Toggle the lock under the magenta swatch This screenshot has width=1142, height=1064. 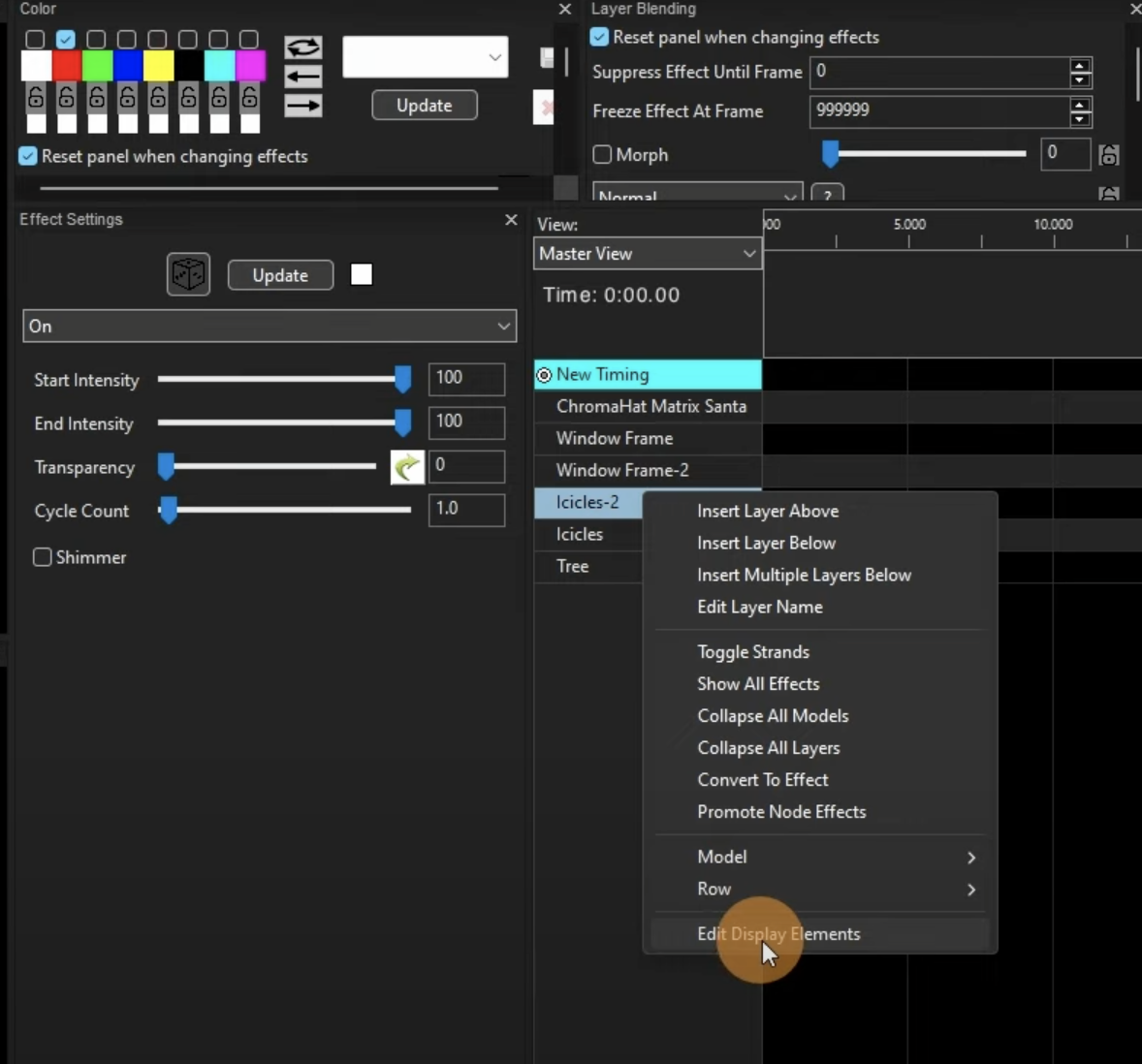(249, 97)
